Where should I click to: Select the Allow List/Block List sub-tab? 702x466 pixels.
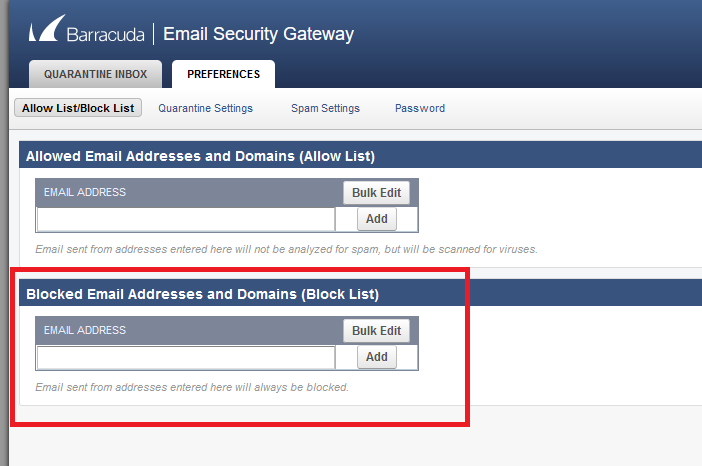pyautogui.click(x=78, y=108)
